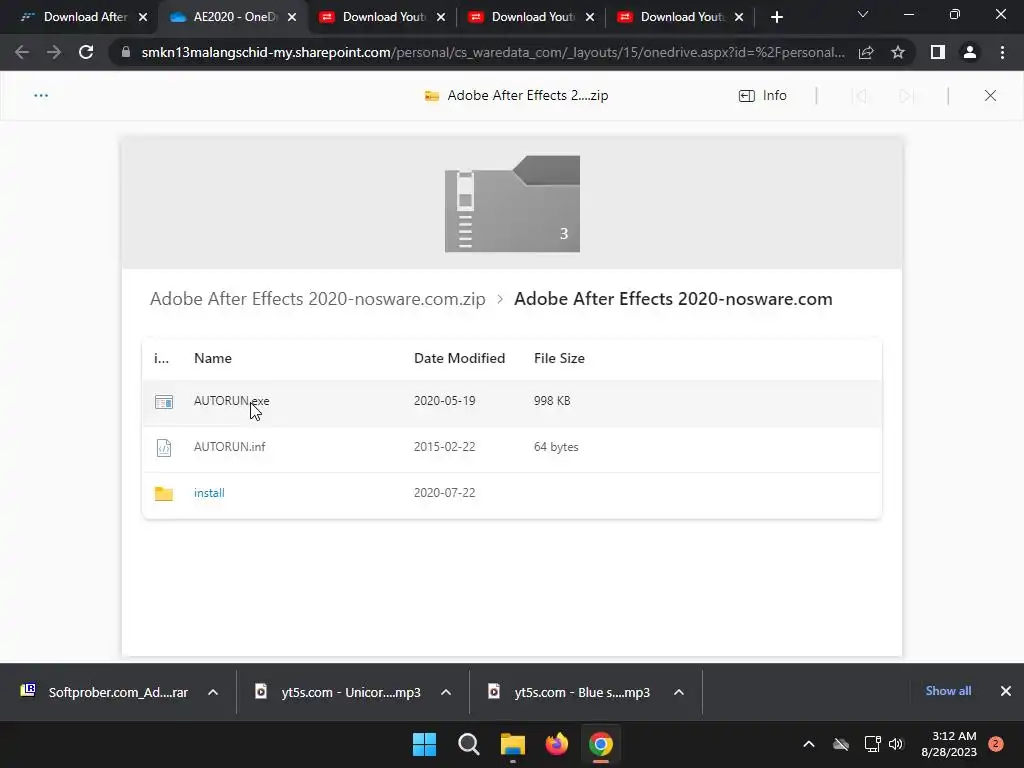The height and width of the screenshot is (768, 1024).
Task: Open the network status tray icon
Action: [x=872, y=744]
